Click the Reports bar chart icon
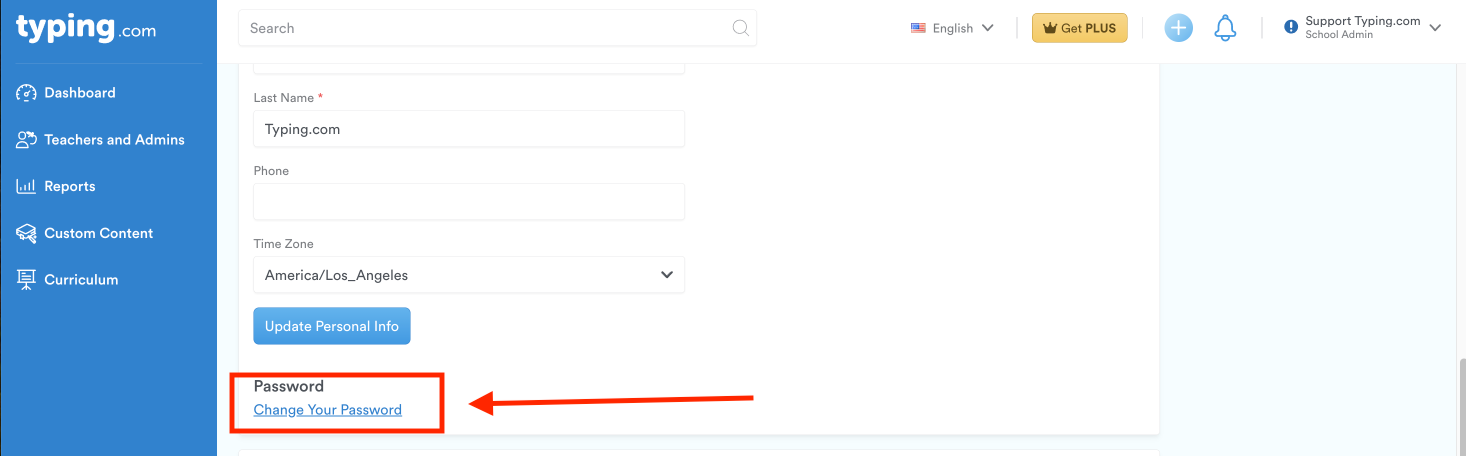The image size is (1466, 456). coord(27,187)
